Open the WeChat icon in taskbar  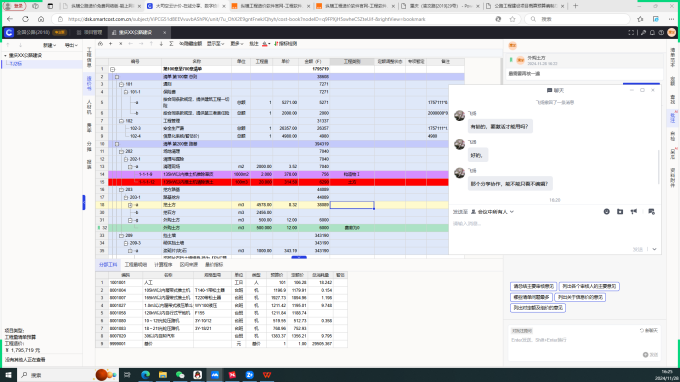coord(180,375)
